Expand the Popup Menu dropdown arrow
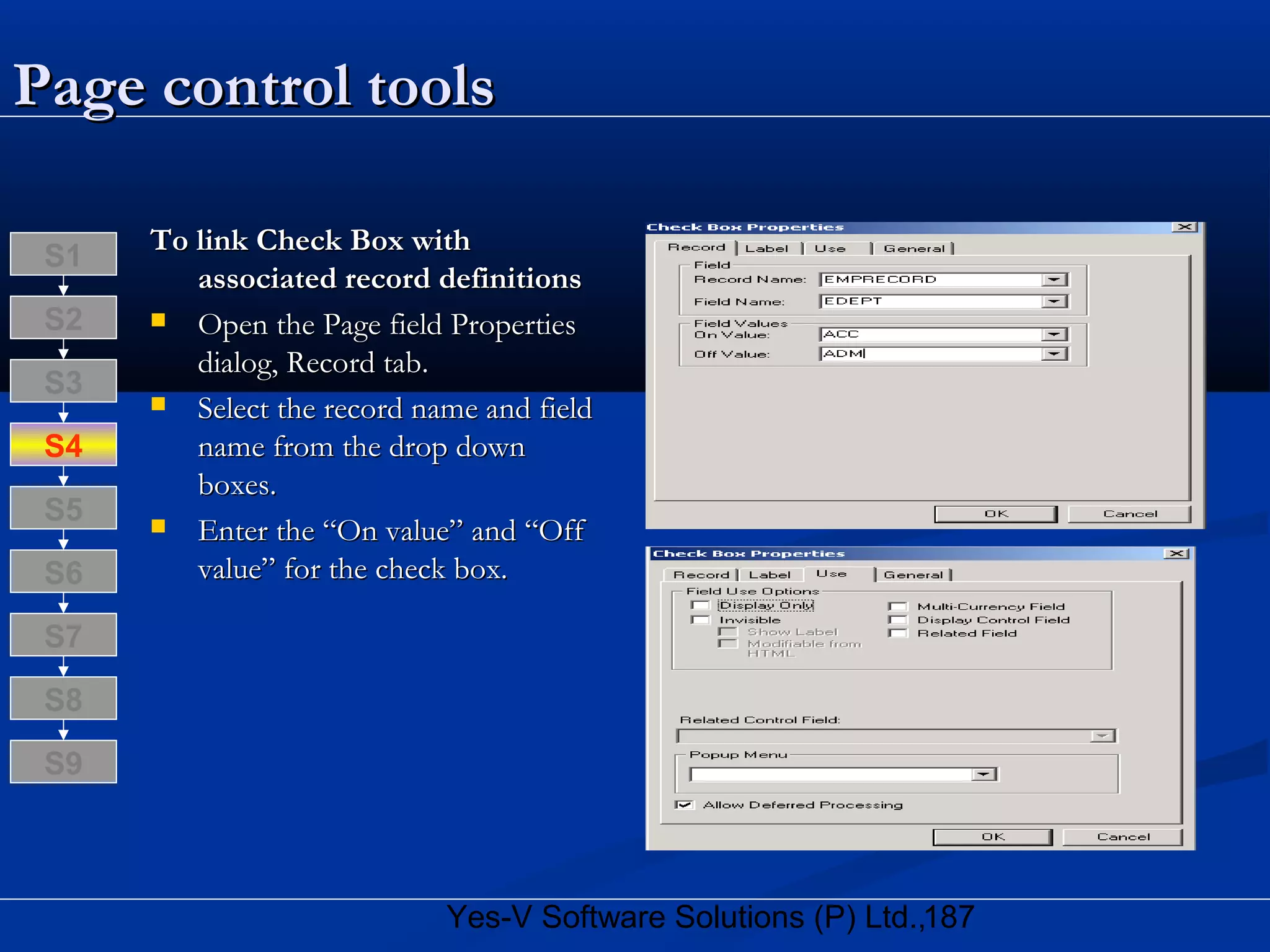This screenshot has width=1270, height=952. pos(983,775)
